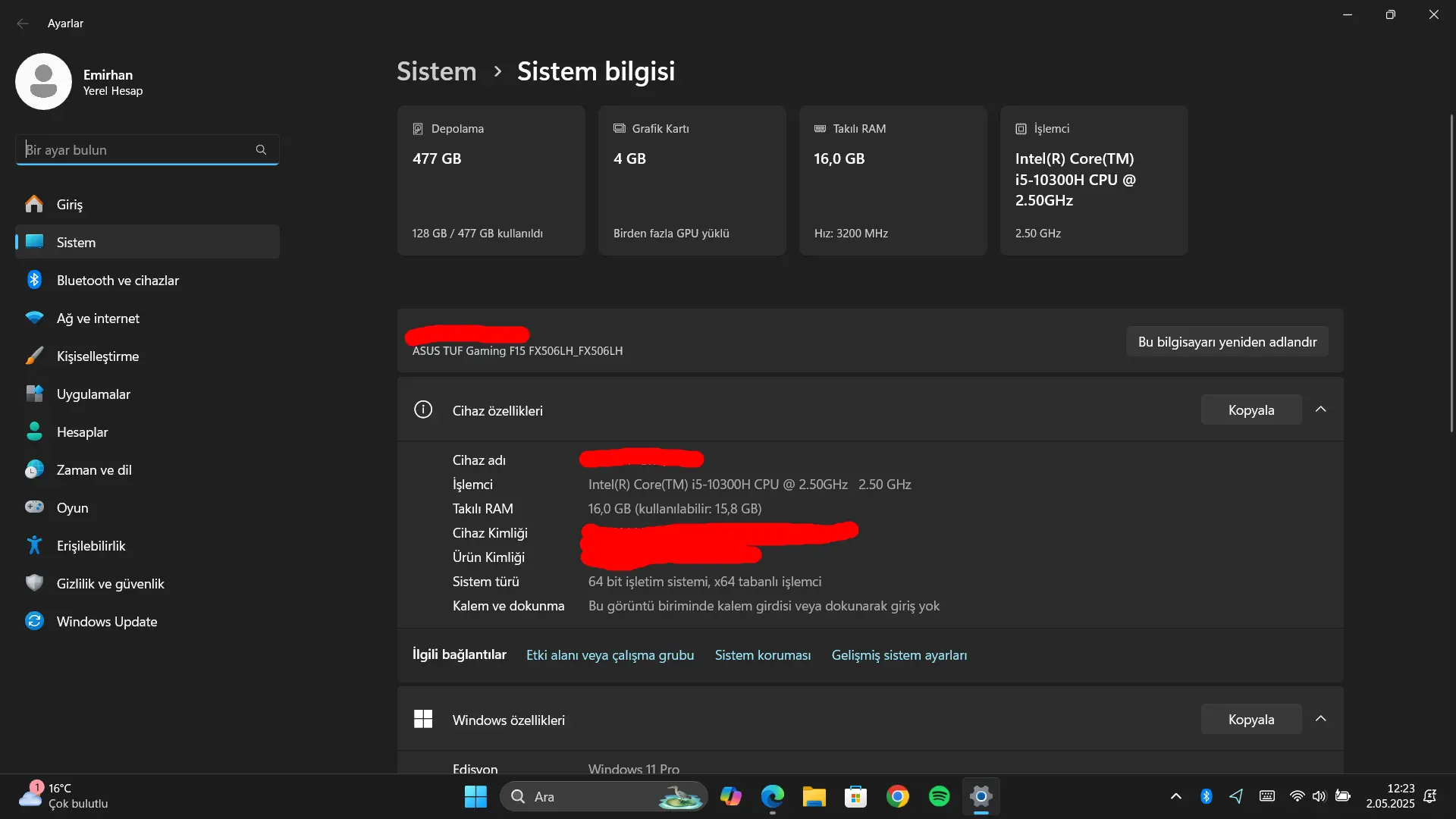1456x819 pixels.
Task: Click the search magnifier icon in settings
Action: (x=261, y=149)
